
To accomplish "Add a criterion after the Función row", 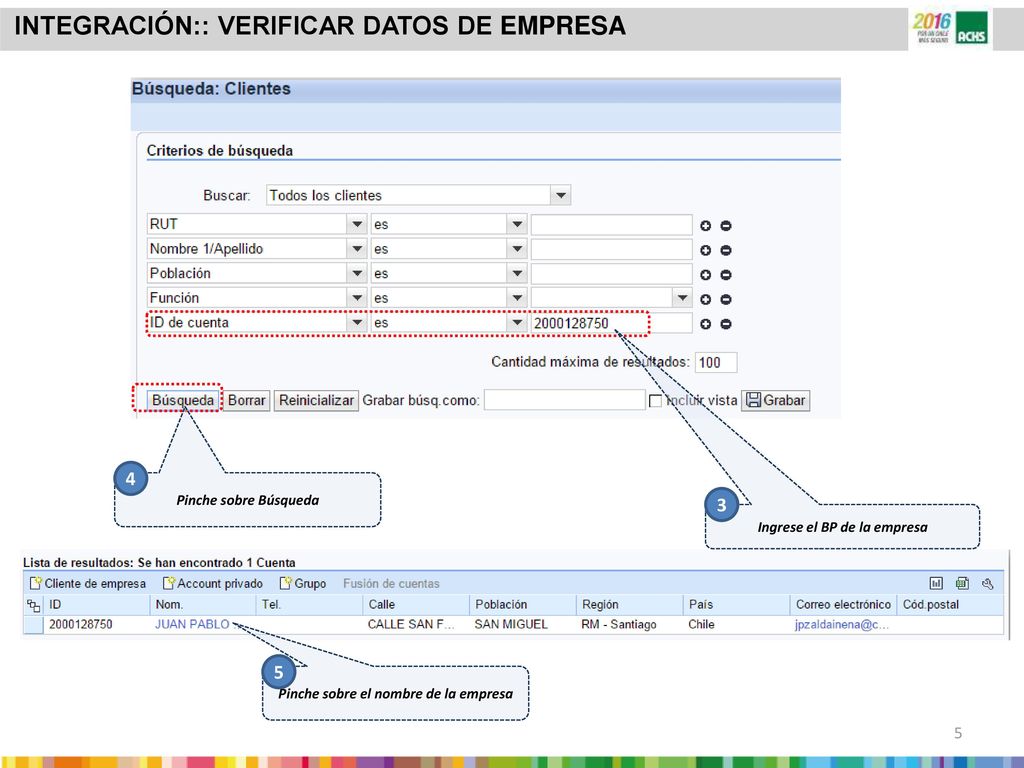I will [x=705, y=299].
